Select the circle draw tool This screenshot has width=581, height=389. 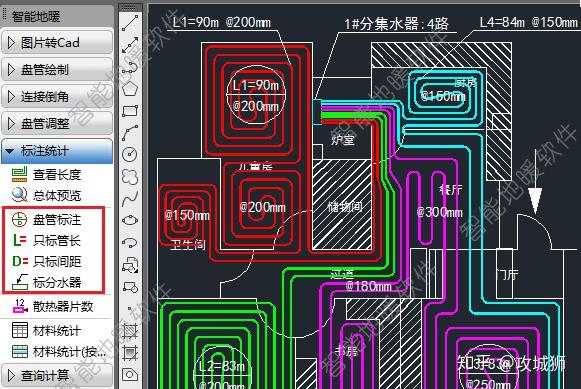pyautogui.click(x=130, y=154)
